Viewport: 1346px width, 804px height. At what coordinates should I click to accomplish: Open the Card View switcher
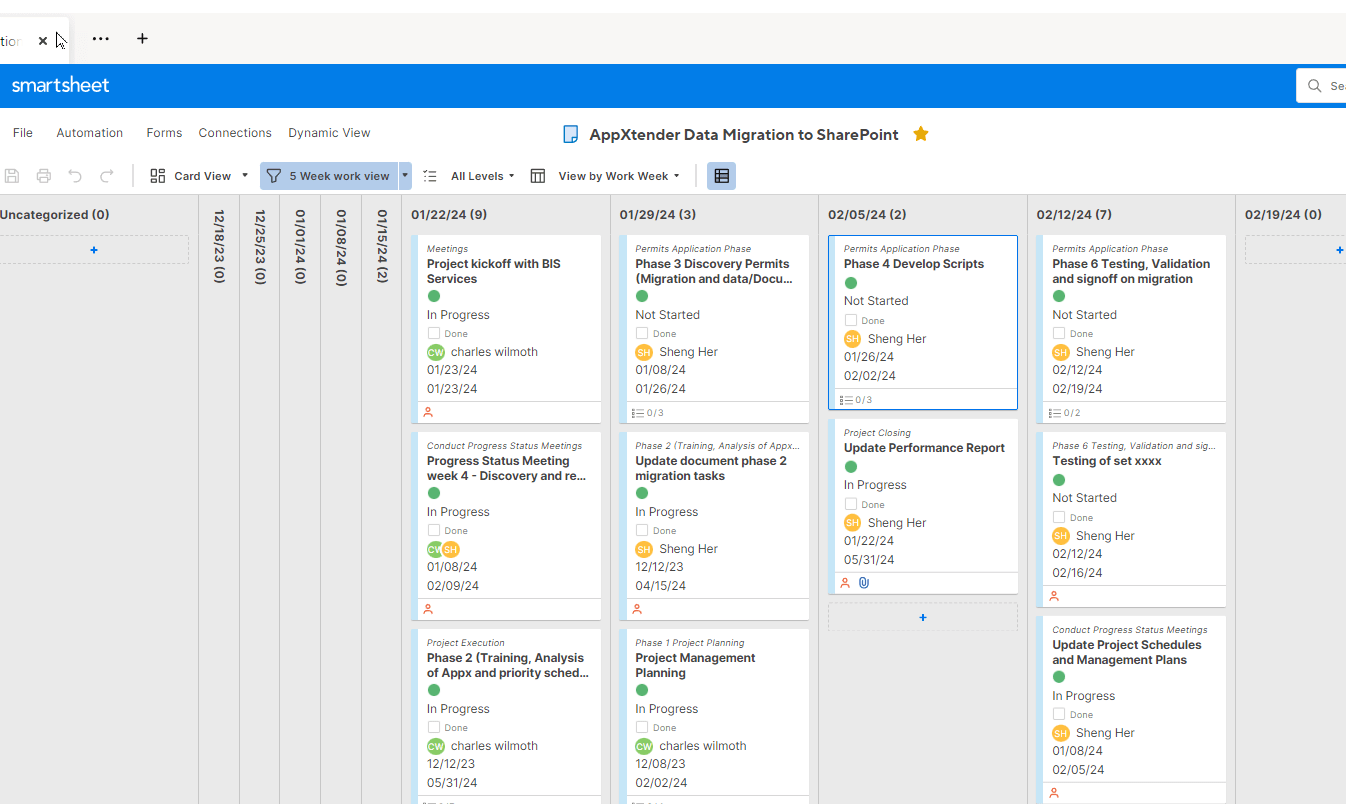pyautogui.click(x=197, y=176)
